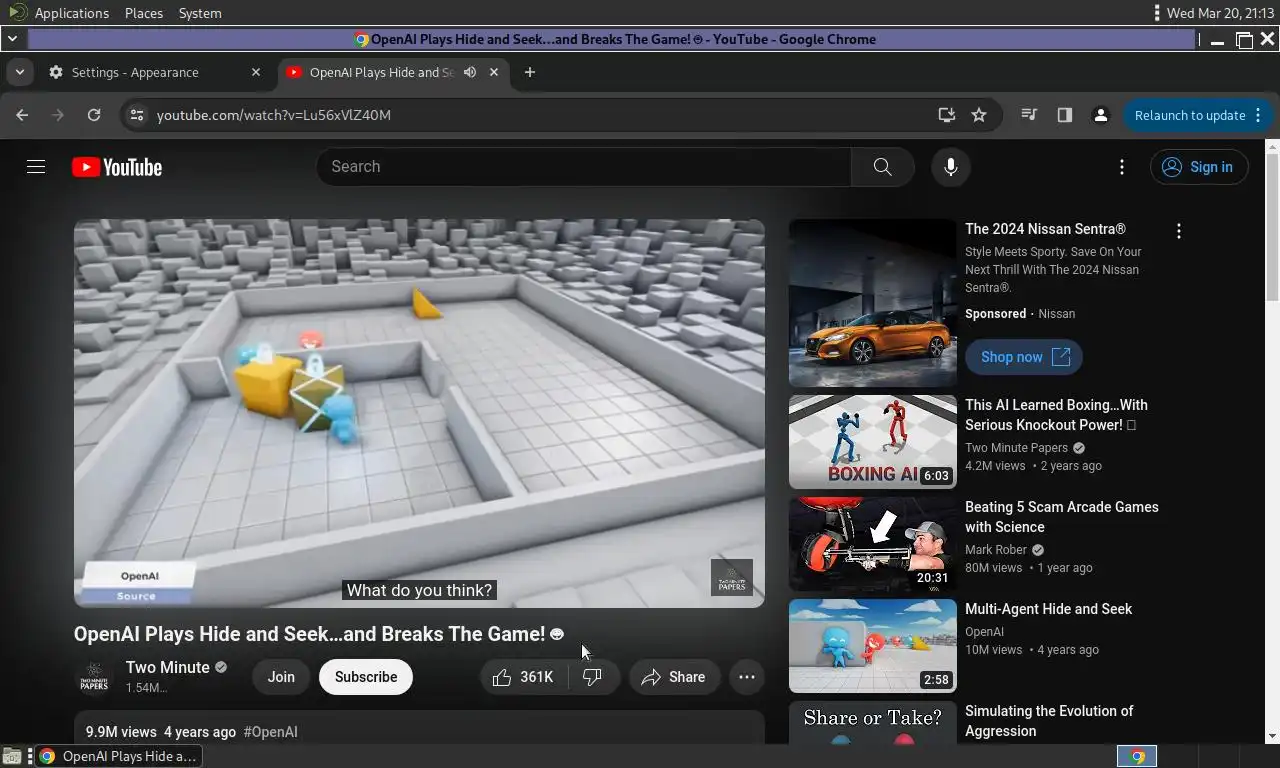Image resolution: width=1280 pixels, height=768 pixels.
Task: Click the video player to pause
Action: (419, 413)
